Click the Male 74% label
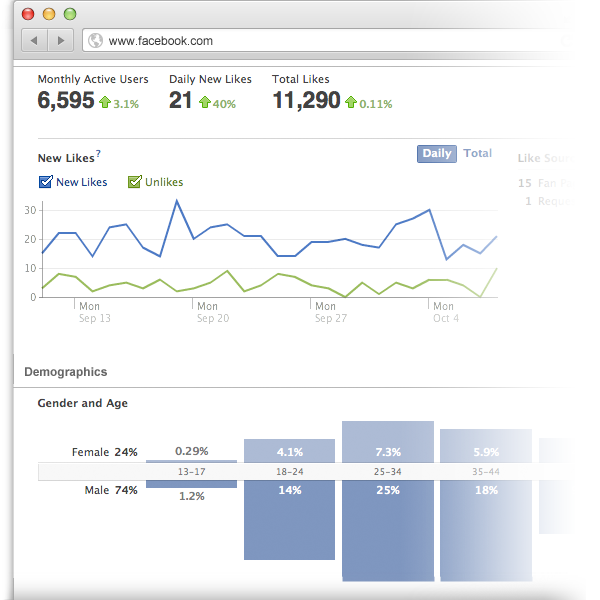 click(x=111, y=490)
